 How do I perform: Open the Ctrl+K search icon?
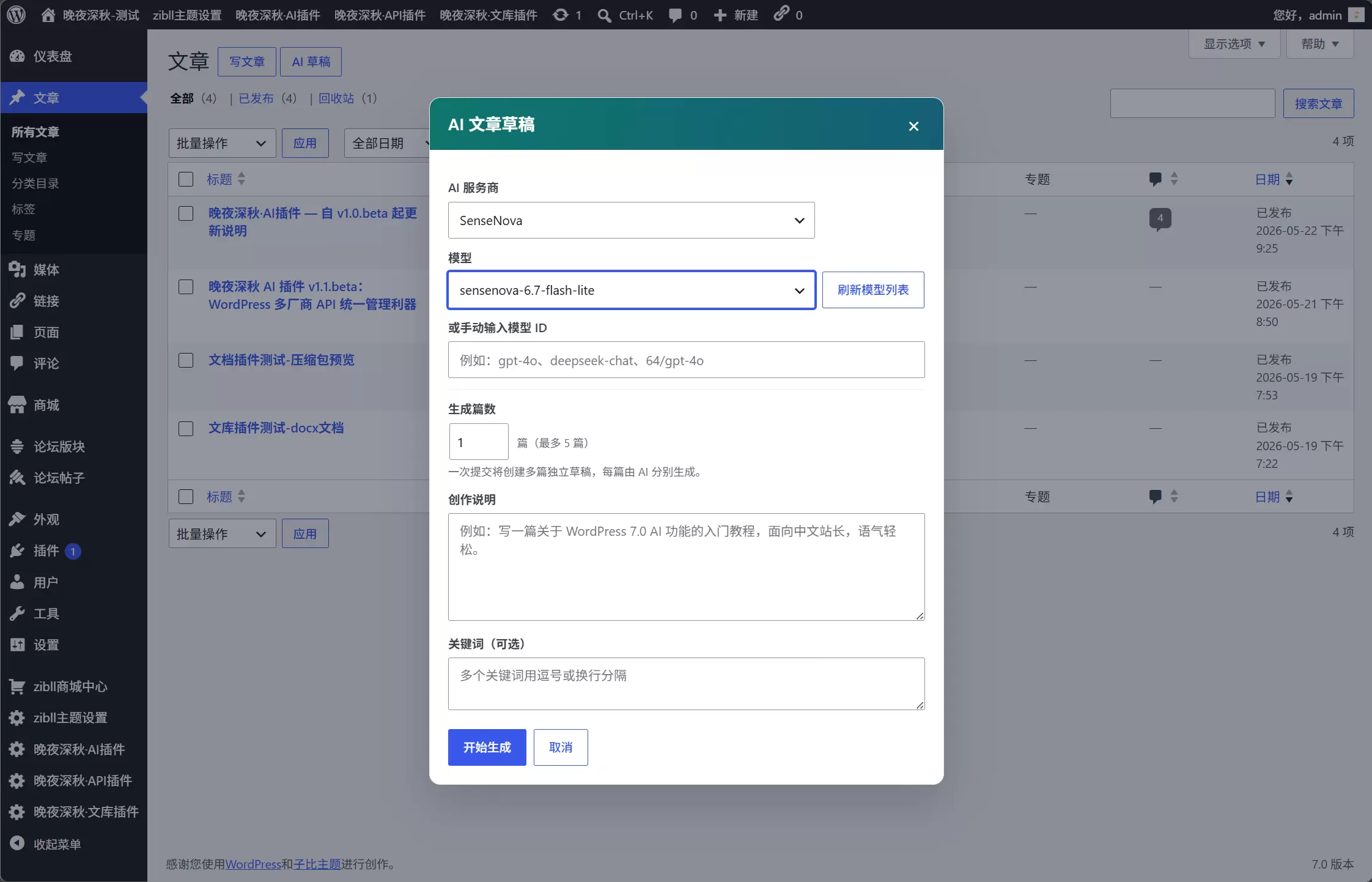pos(625,15)
